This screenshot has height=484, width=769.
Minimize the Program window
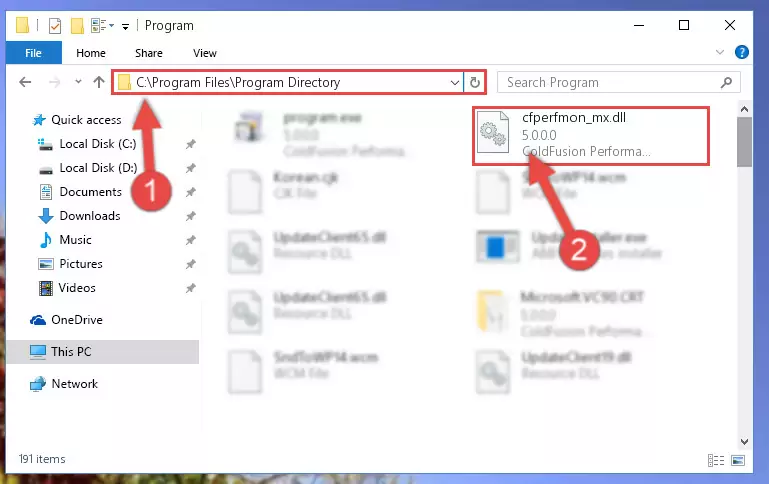click(x=639, y=25)
